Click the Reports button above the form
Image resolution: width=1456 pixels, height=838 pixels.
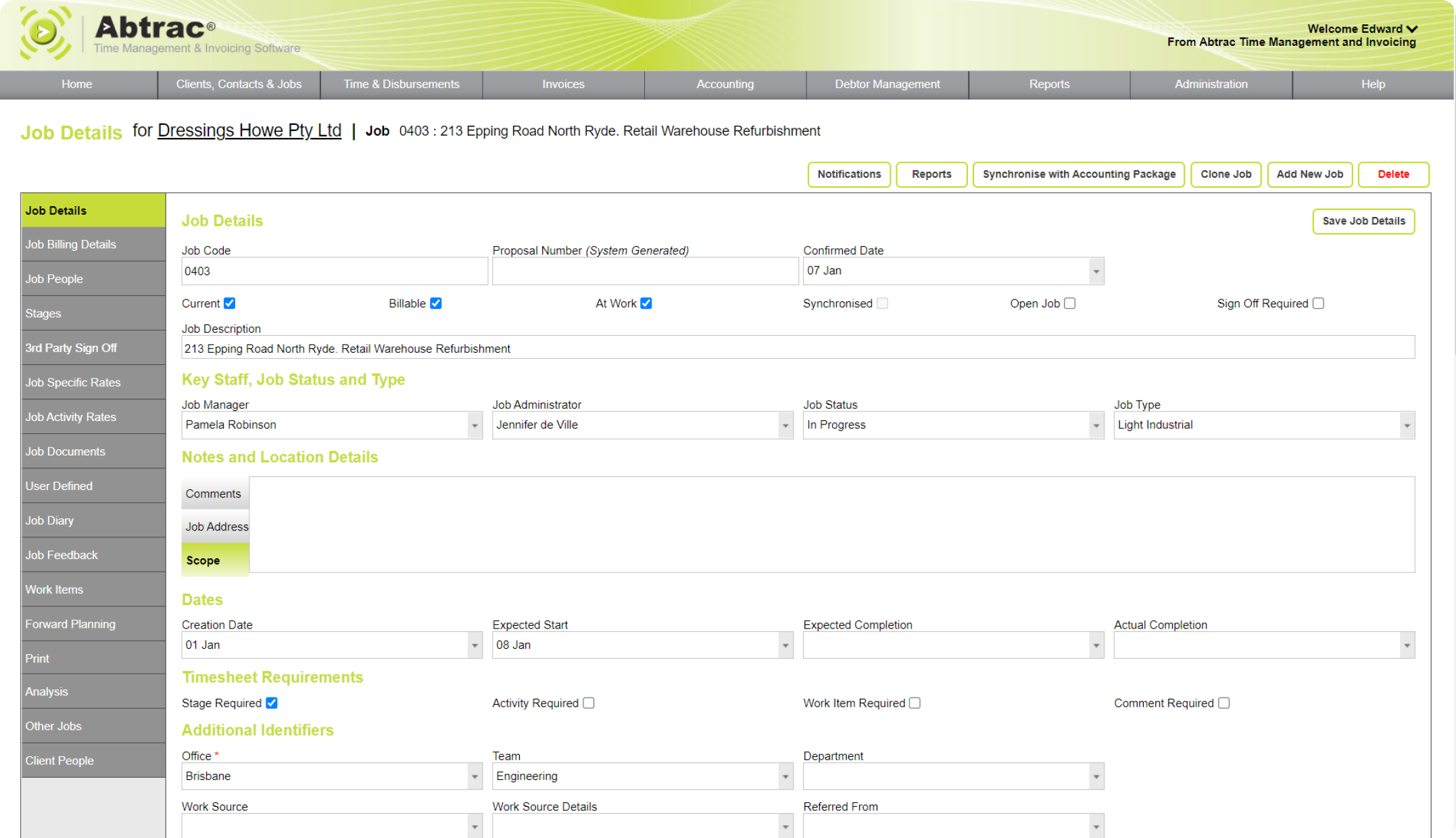(931, 174)
